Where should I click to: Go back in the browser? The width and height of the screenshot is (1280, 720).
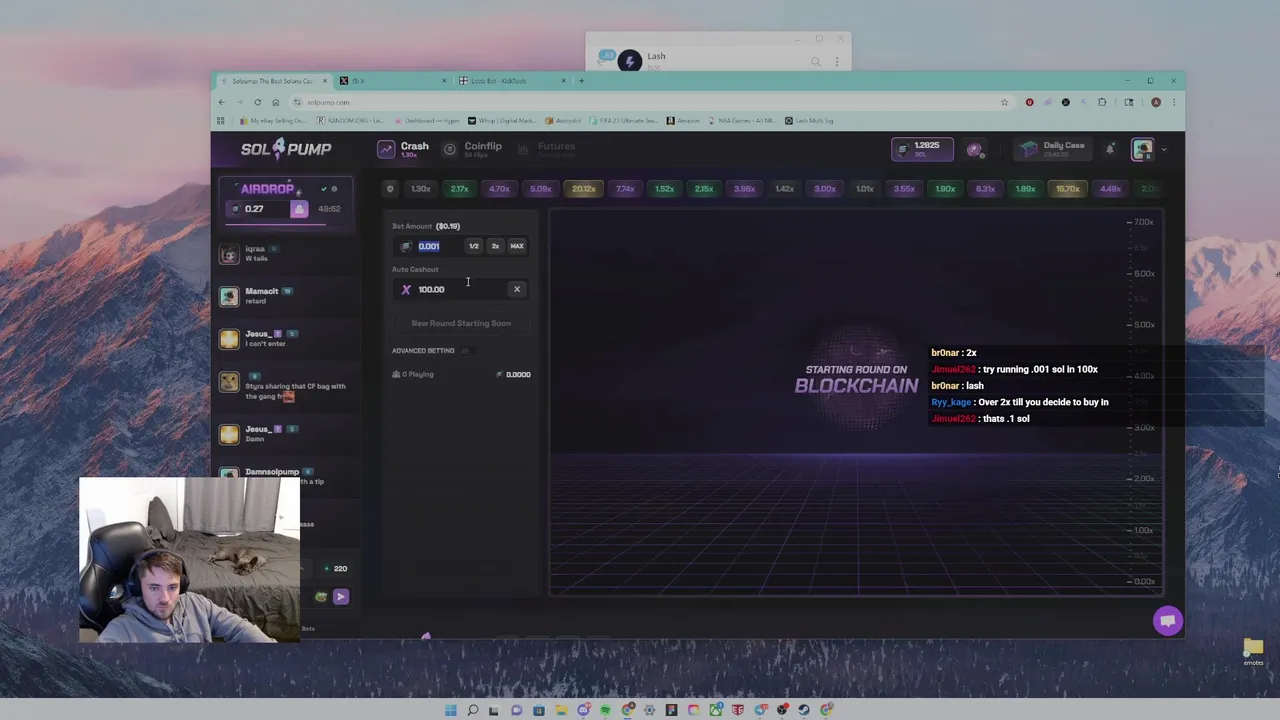[222, 102]
